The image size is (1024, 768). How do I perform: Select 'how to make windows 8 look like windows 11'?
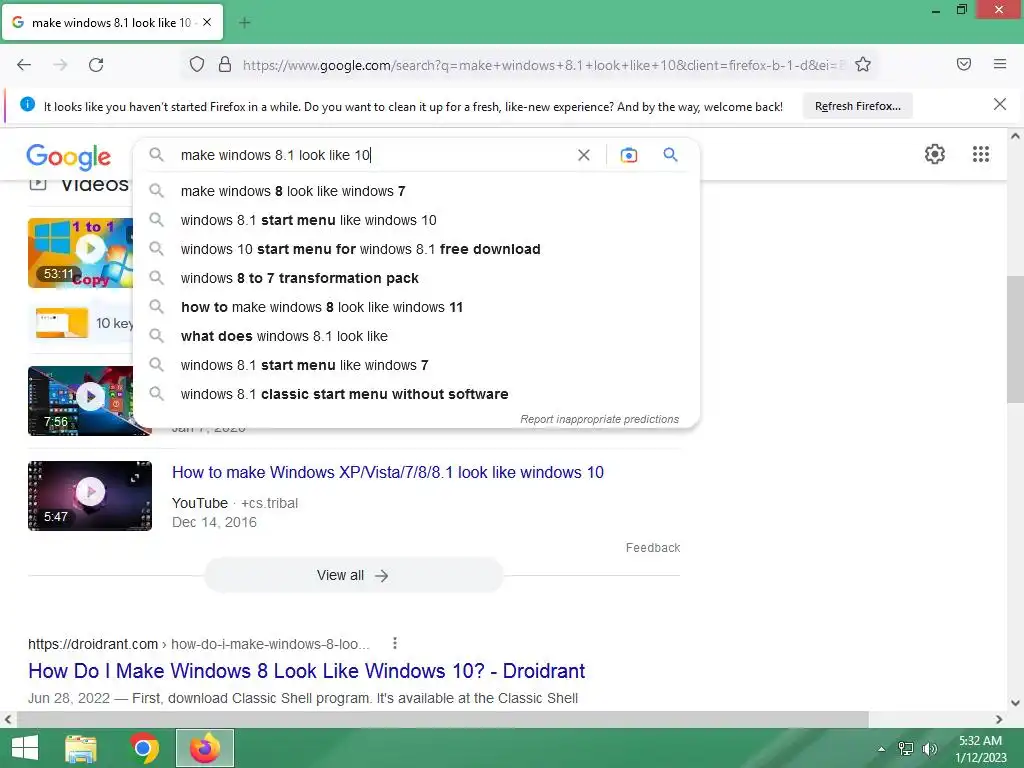416,307
